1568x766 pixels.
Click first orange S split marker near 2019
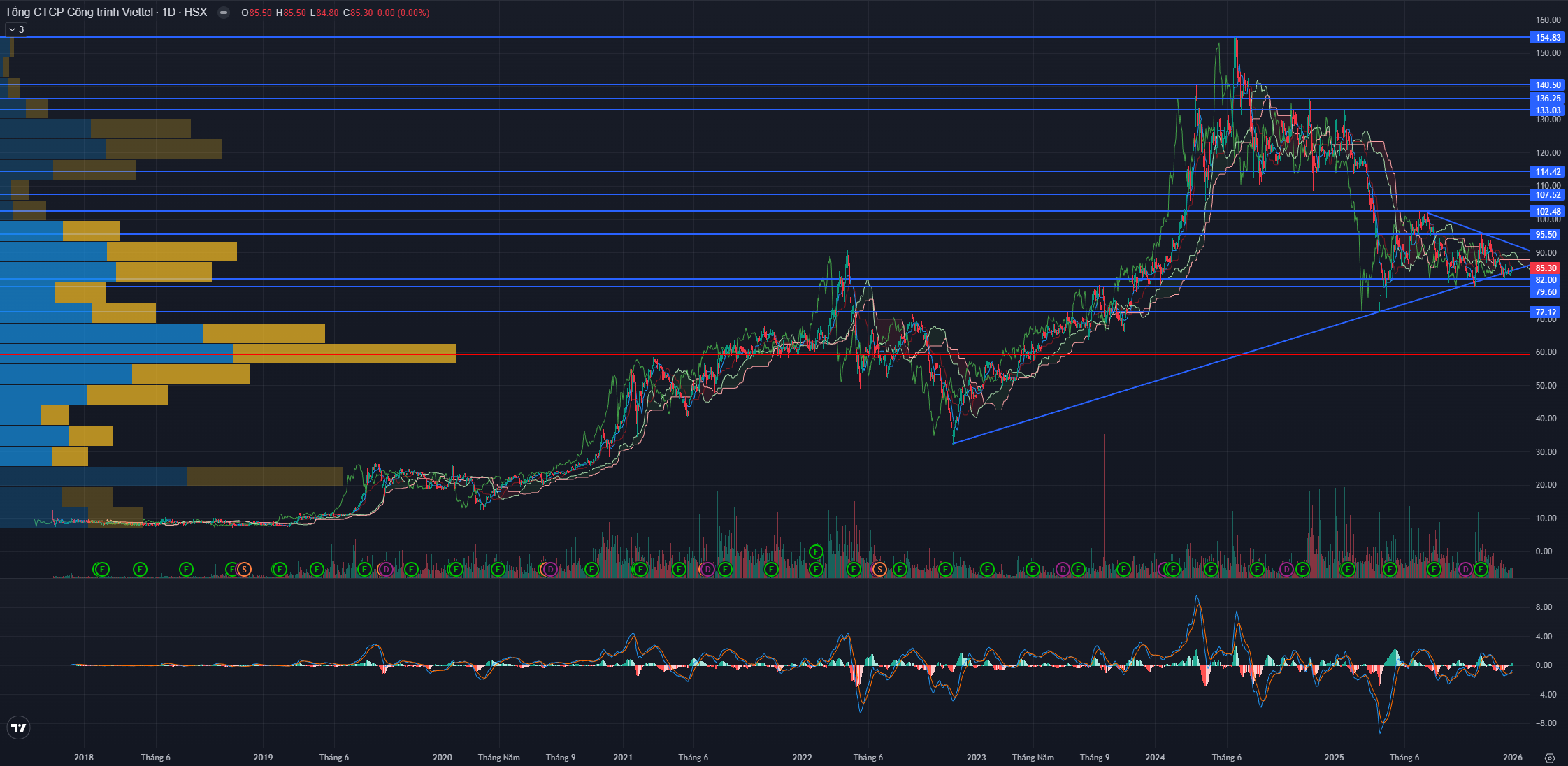244,569
